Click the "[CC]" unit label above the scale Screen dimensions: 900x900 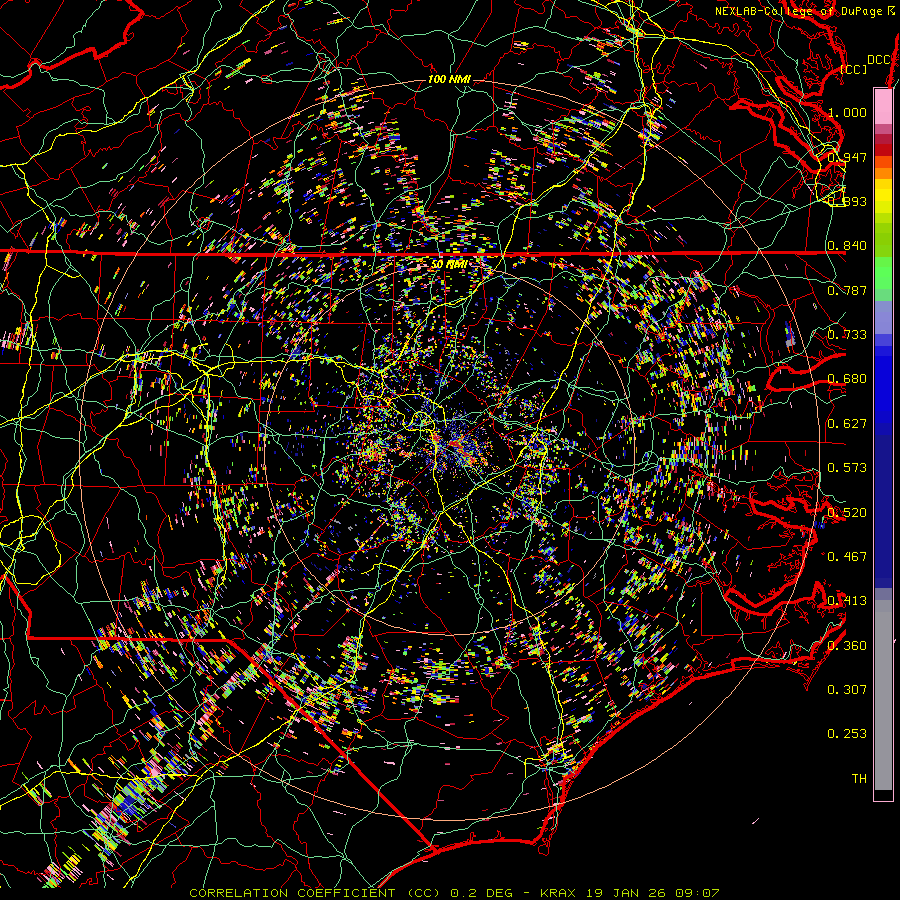click(x=853, y=69)
